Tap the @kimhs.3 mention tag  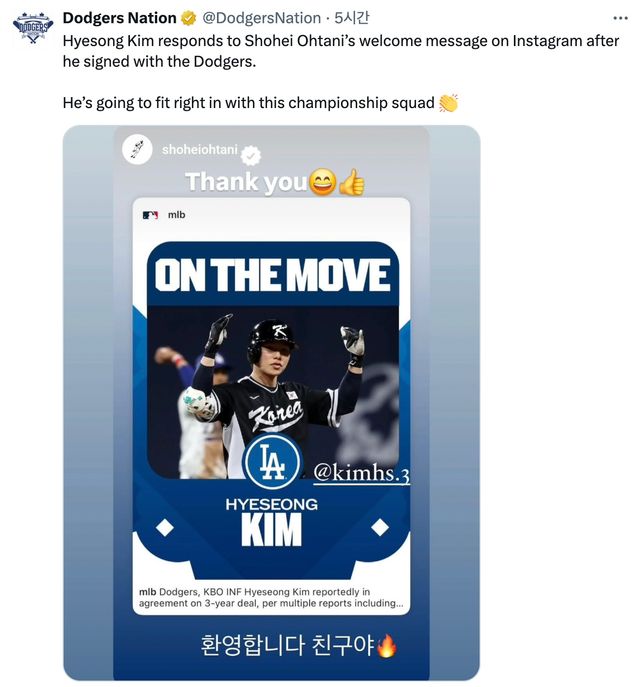tap(361, 473)
